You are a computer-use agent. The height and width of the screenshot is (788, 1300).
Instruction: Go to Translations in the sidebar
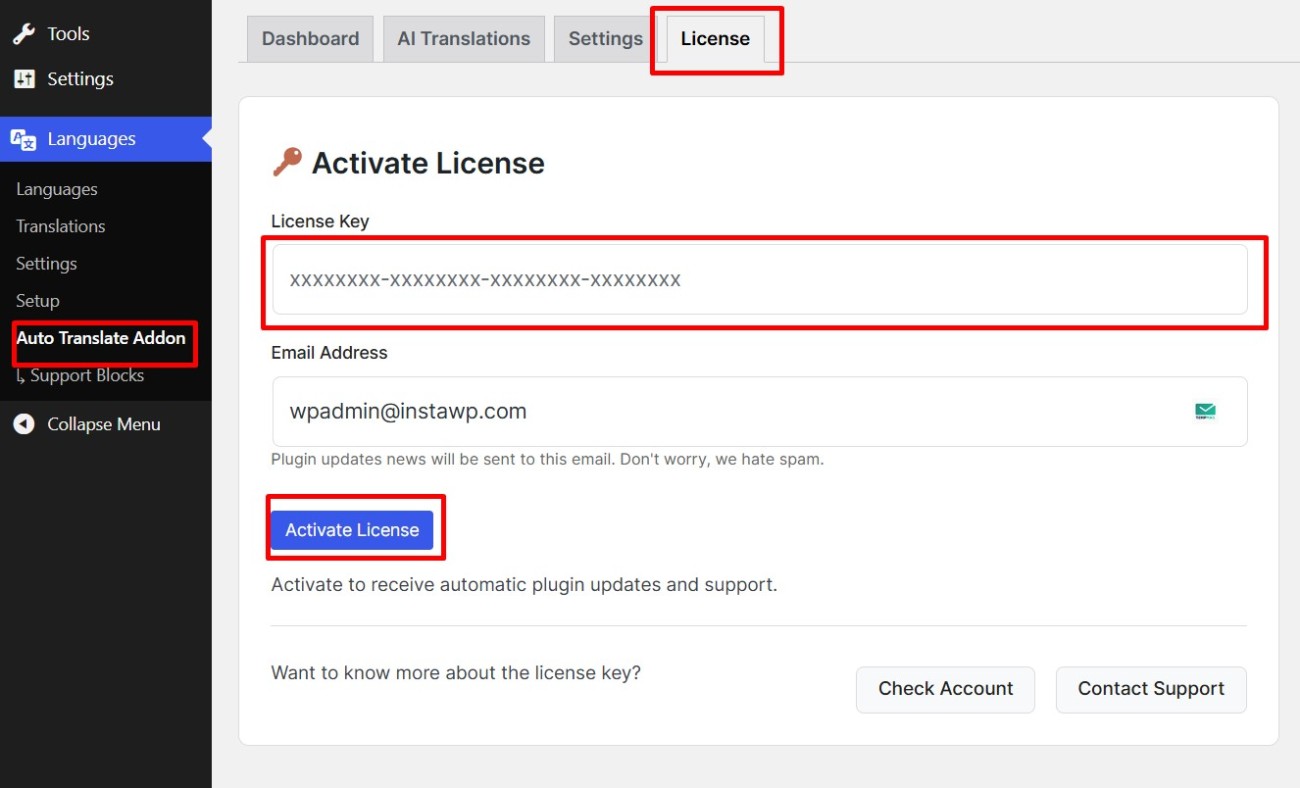pyautogui.click(x=60, y=226)
